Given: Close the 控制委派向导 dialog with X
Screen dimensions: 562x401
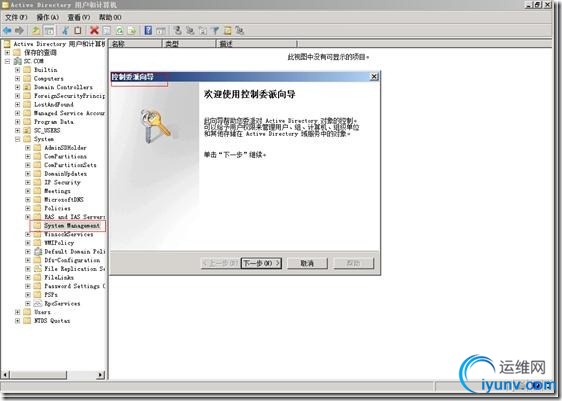Looking at the screenshot, I should [x=374, y=76].
